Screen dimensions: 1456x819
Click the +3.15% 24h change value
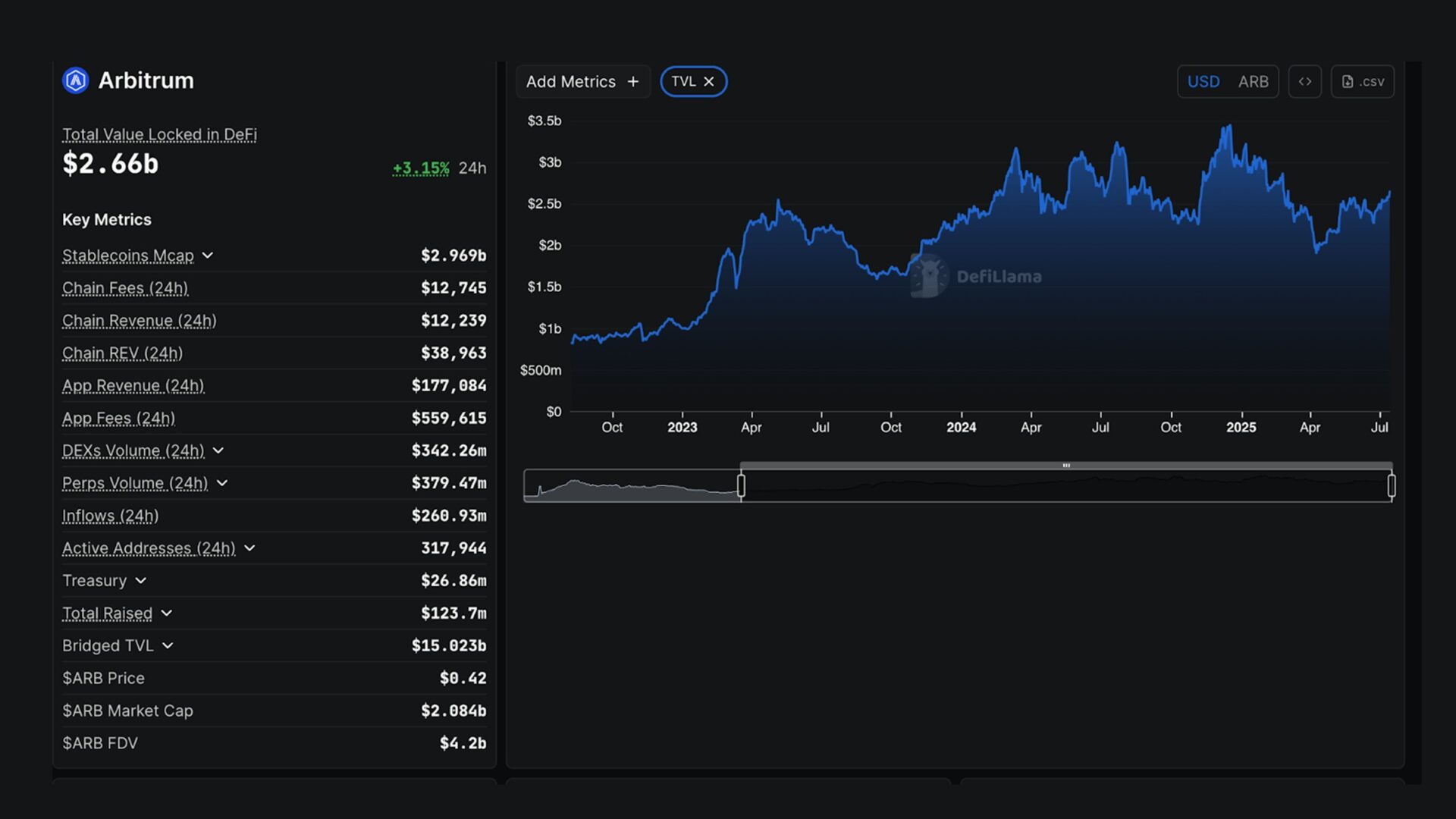(421, 168)
